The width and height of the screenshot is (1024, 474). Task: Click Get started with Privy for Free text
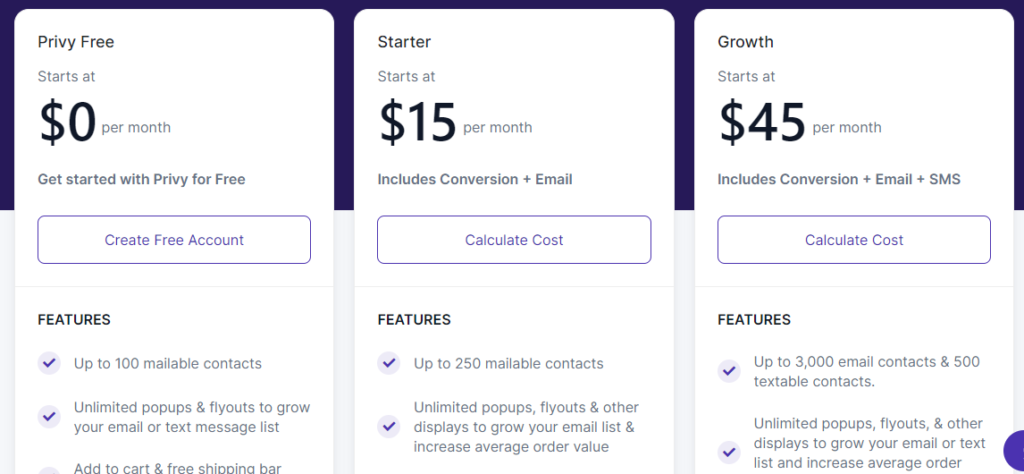(142, 179)
